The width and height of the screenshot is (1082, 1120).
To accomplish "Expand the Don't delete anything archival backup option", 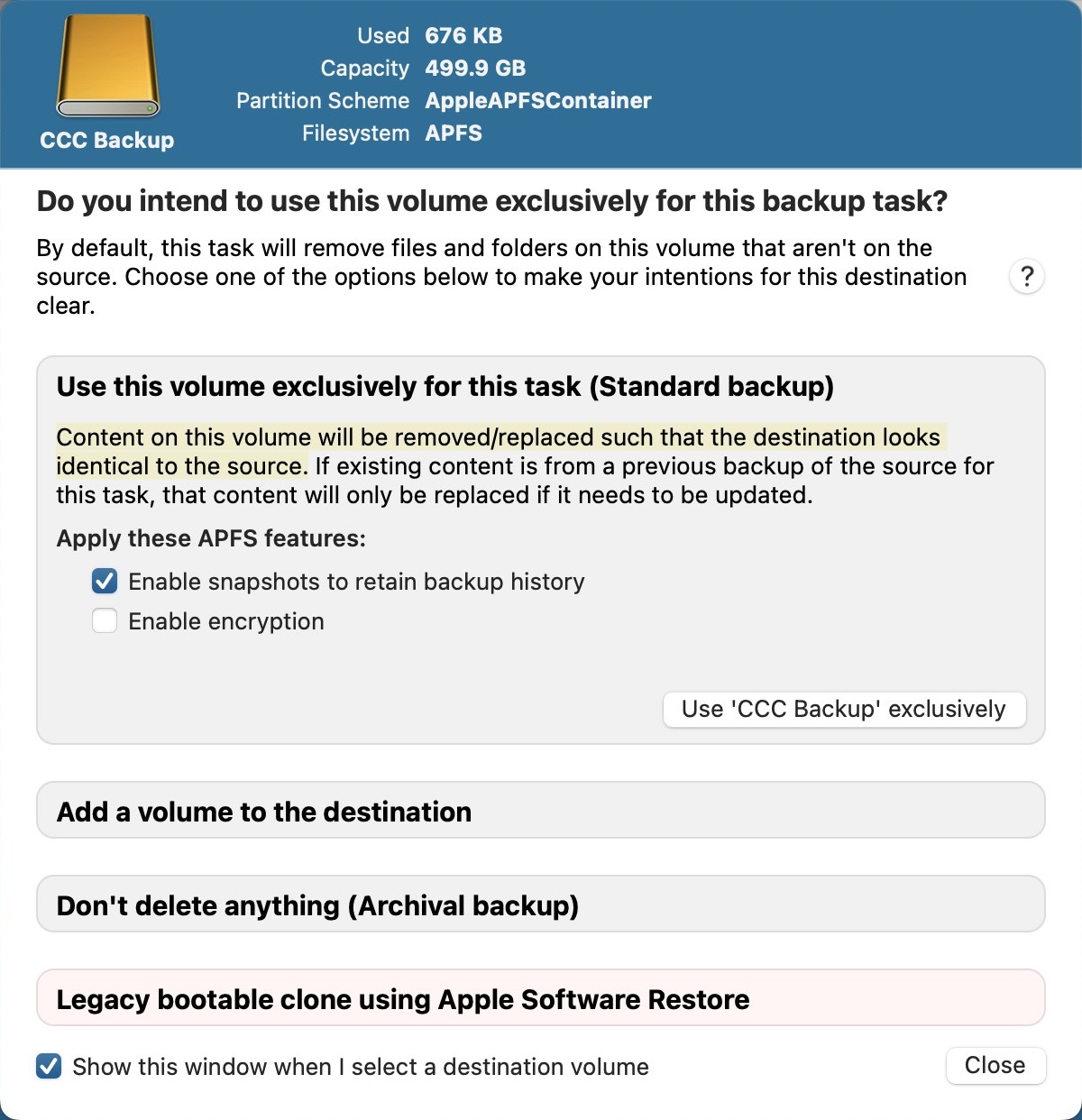I will click(318, 904).
